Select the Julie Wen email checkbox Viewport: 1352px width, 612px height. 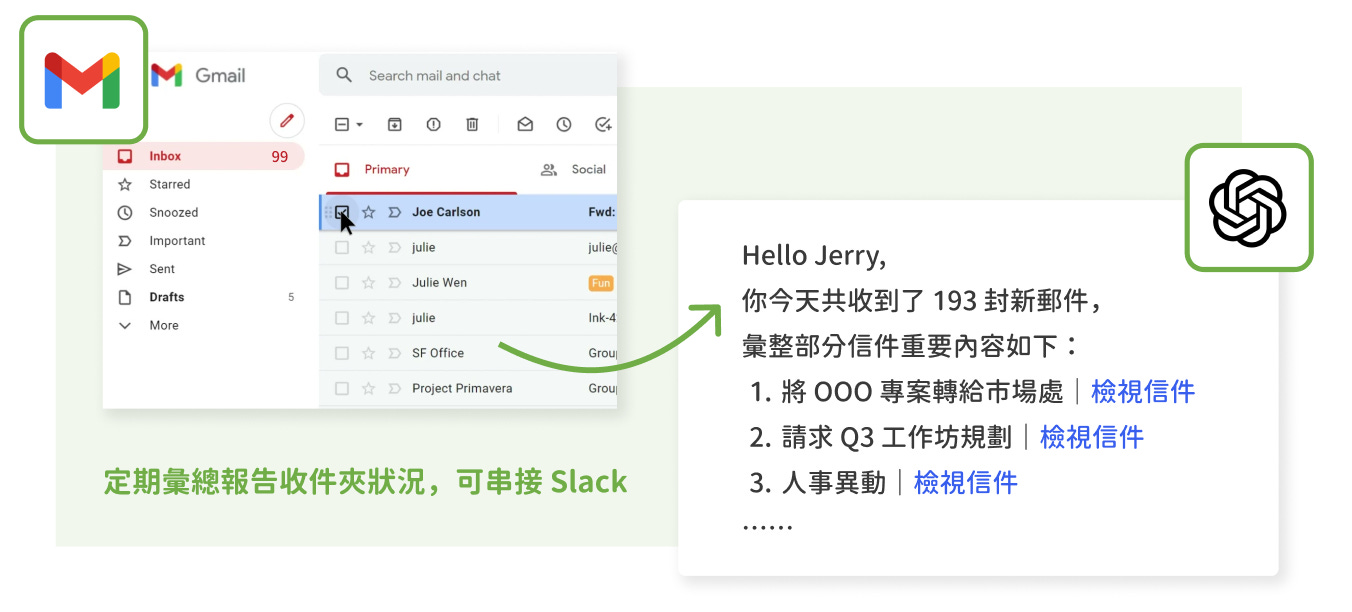[342, 283]
